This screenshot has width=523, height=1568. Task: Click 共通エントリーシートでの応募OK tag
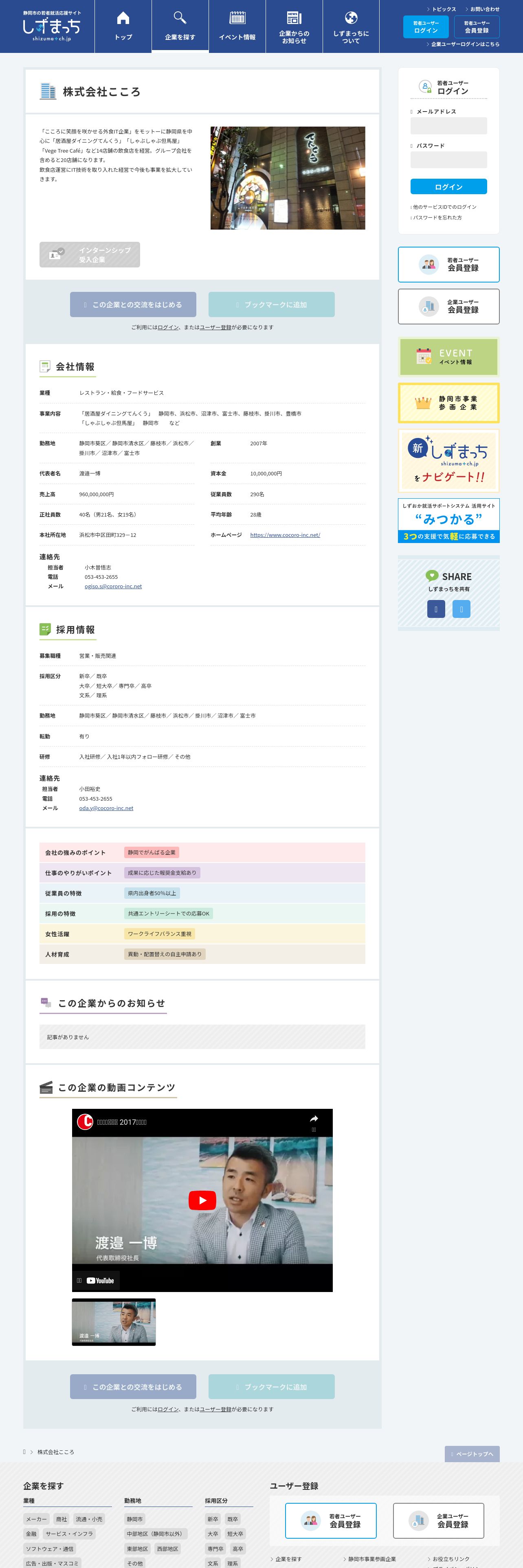pos(169,914)
